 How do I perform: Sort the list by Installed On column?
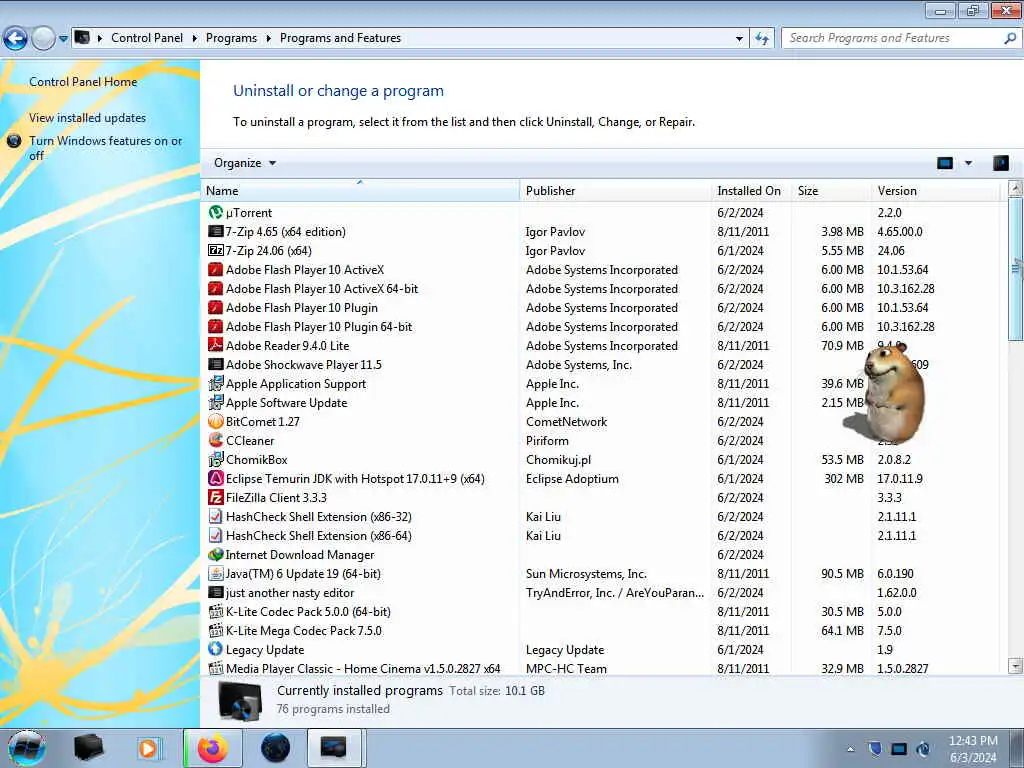pyautogui.click(x=751, y=191)
